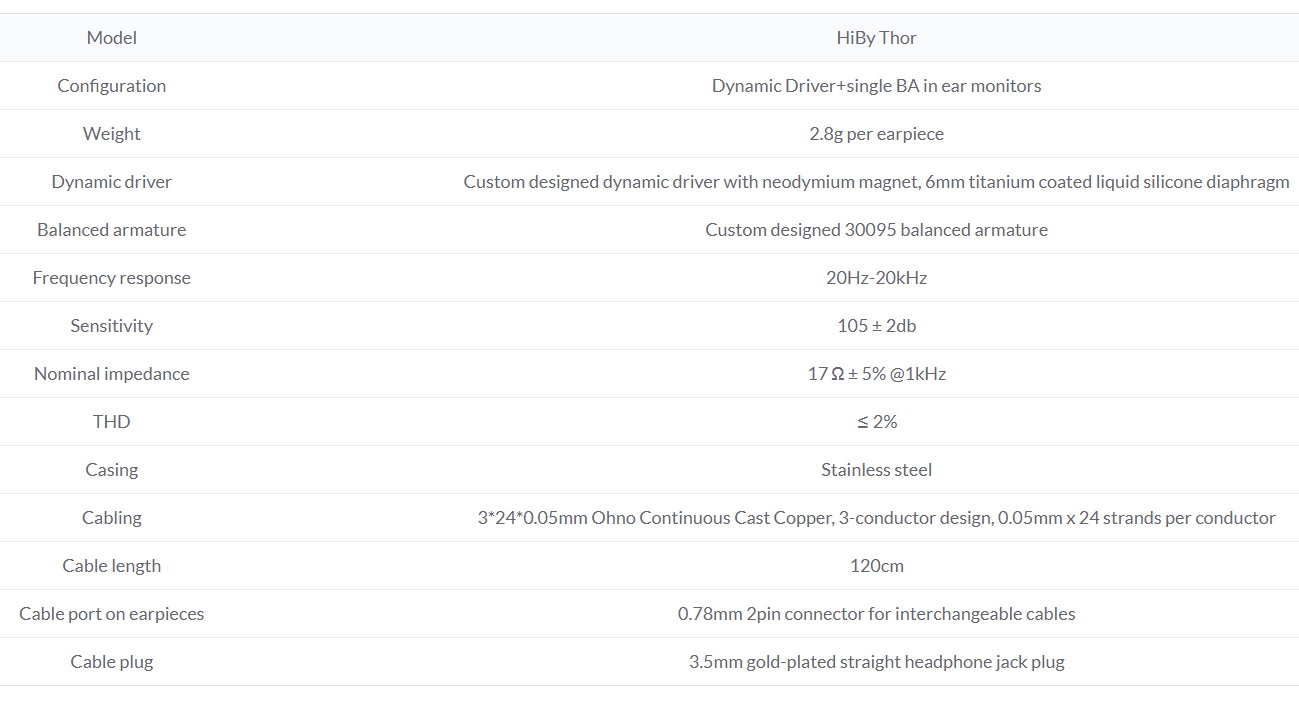Click the Stainless steel casing value

coord(876,469)
